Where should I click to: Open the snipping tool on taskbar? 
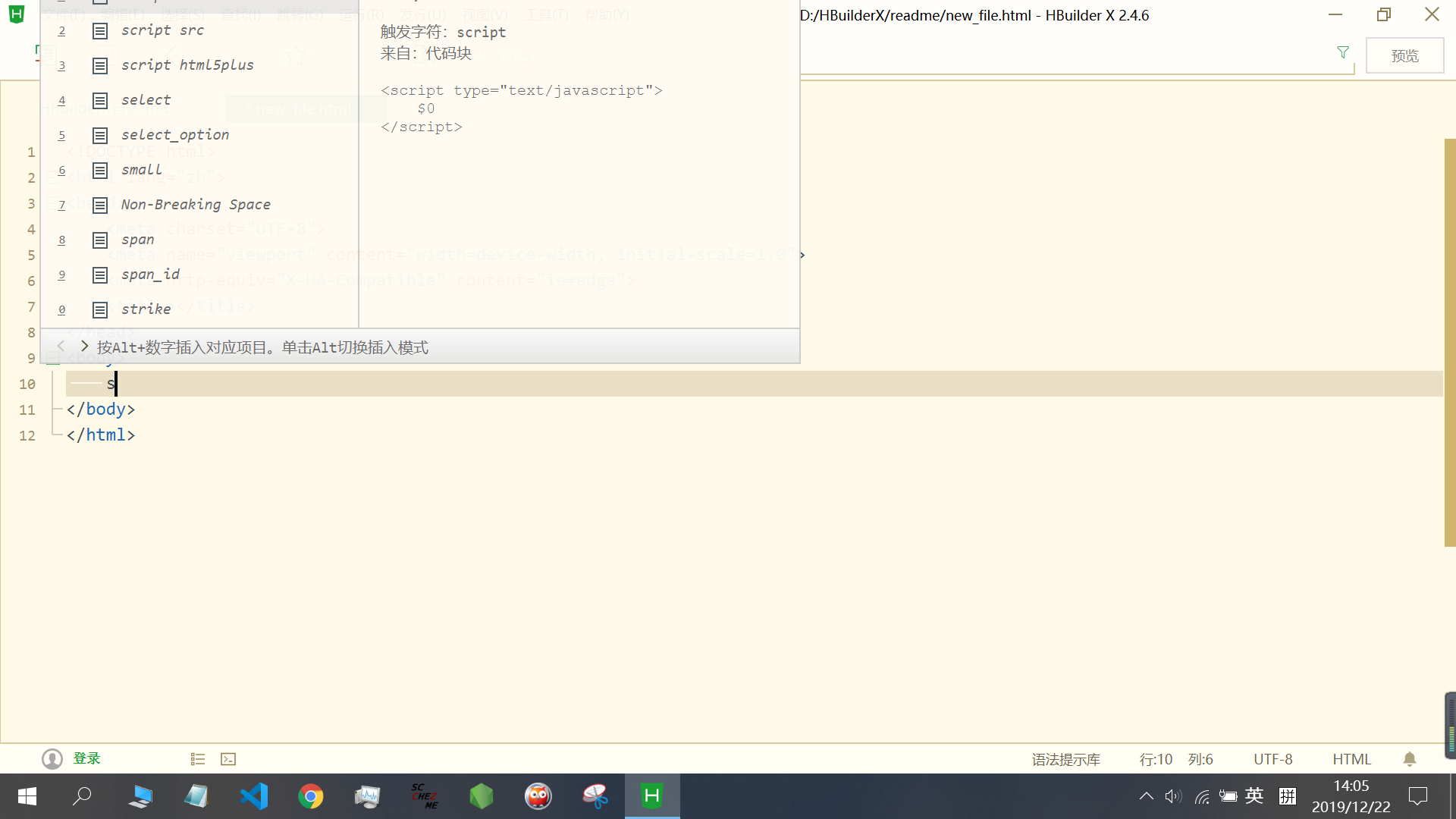pyautogui.click(x=595, y=796)
